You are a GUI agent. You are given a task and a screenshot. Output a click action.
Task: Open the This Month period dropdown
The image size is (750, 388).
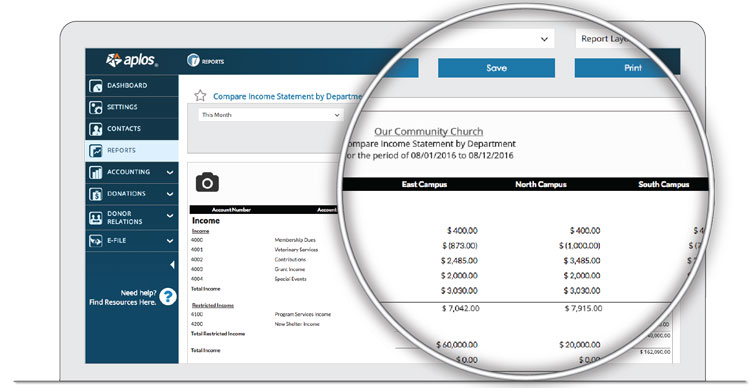pos(271,115)
